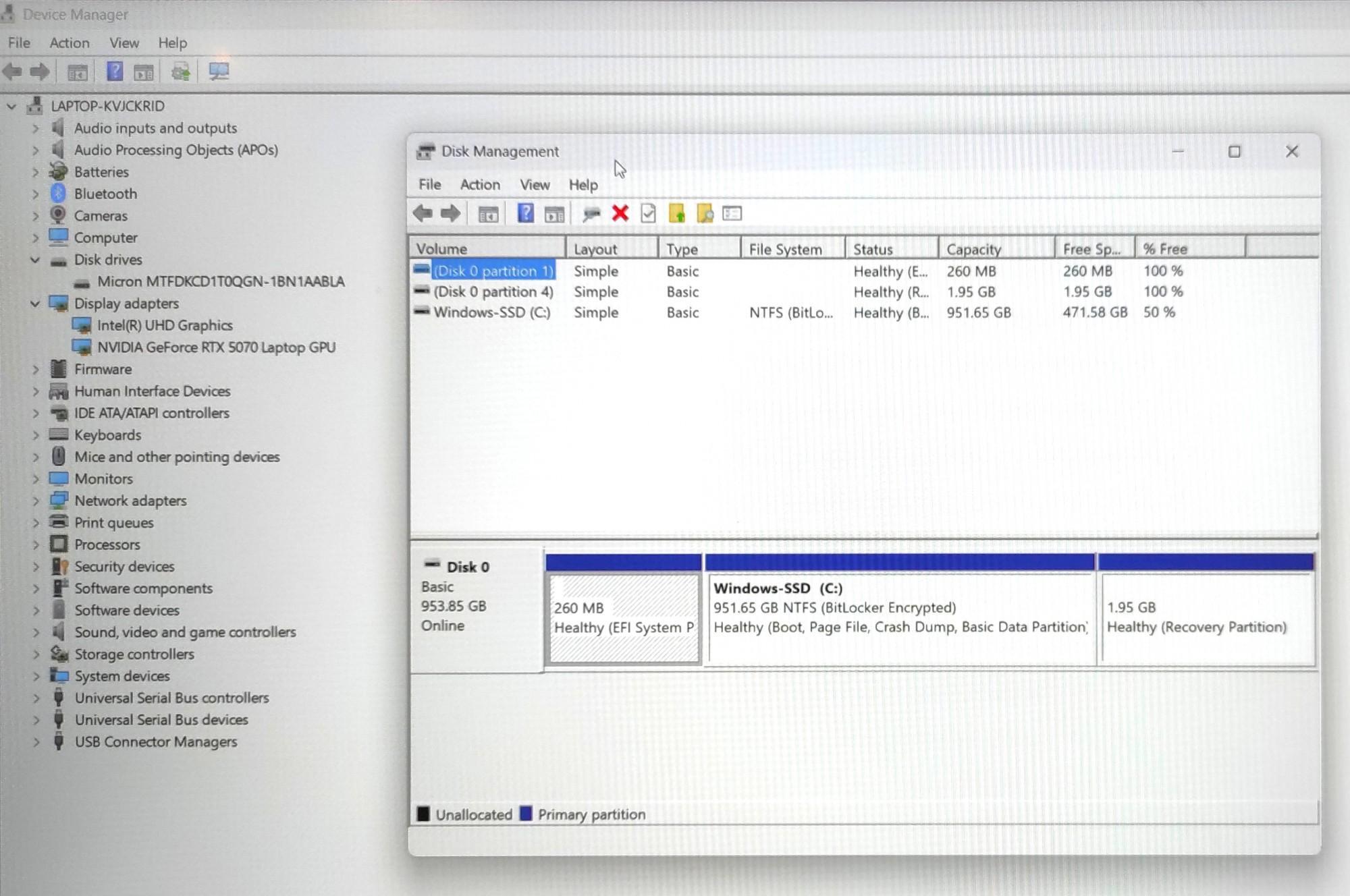Select the Micron MTFDKCD1T0QGN disk drive
Image resolution: width=1350 pixels, height=896 pixels.
(x=221, y=281)
